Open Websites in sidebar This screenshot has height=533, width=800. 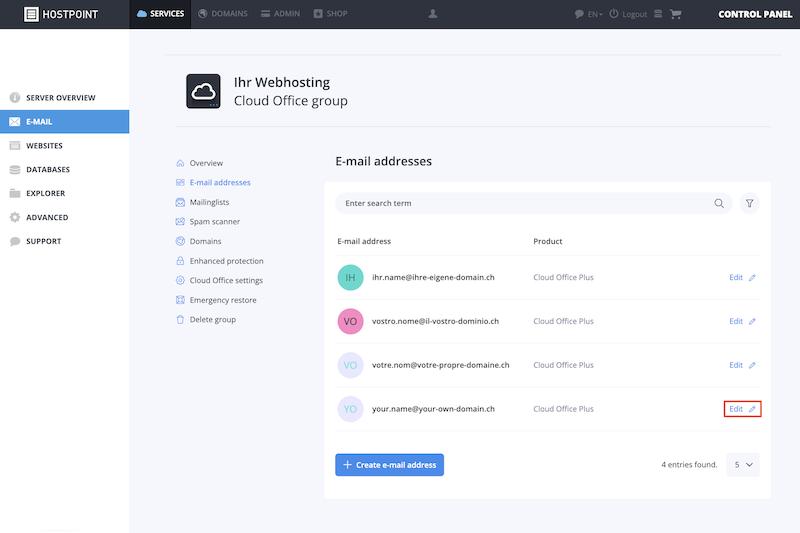click(64, 145)
